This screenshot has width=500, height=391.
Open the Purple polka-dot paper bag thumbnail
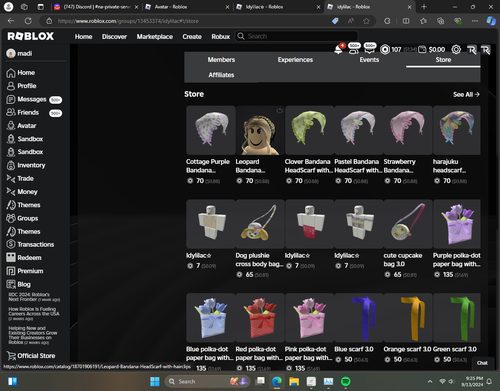[x=457, y=224]
